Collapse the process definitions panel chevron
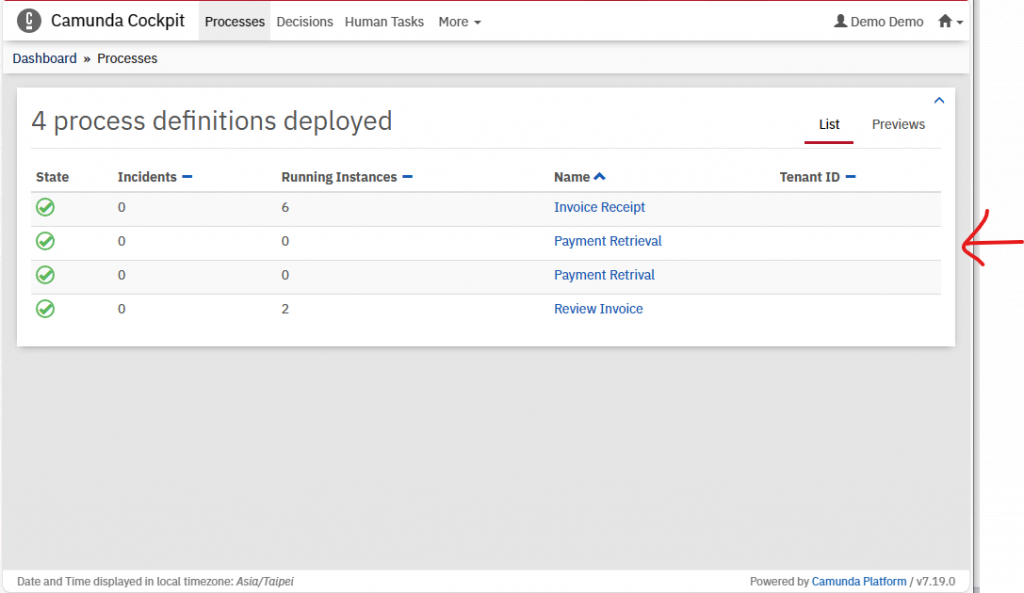The image size is (1024, 593). point(939,101)
